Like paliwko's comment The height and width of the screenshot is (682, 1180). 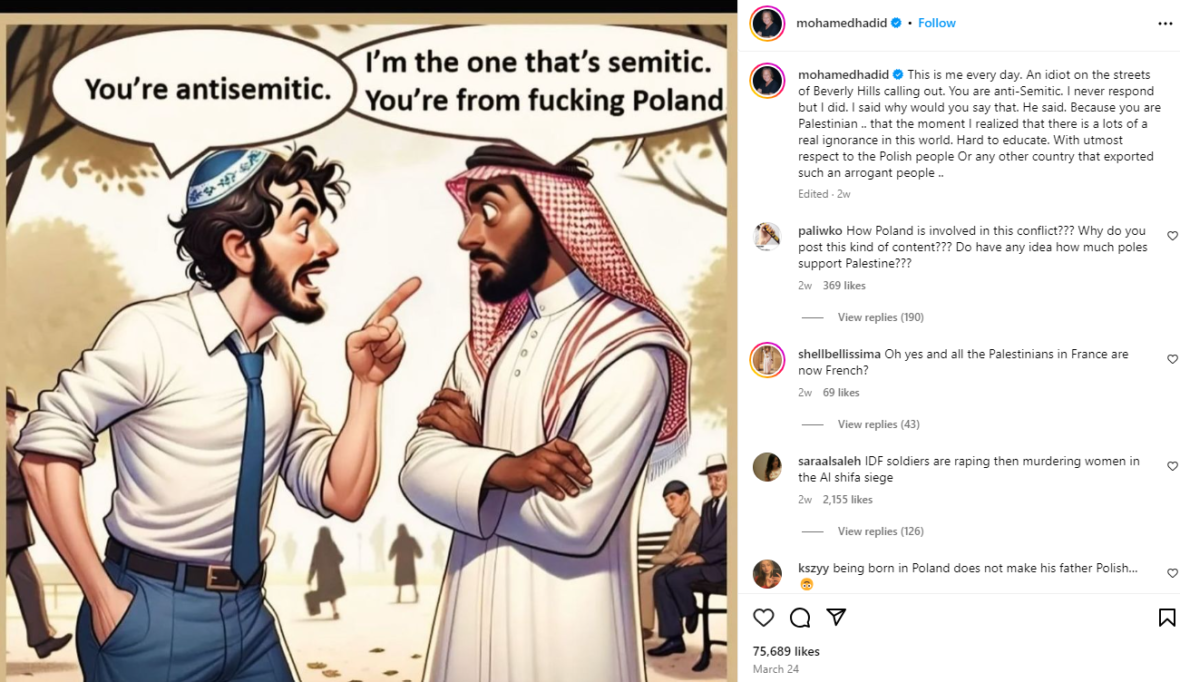click(1172, 236)
